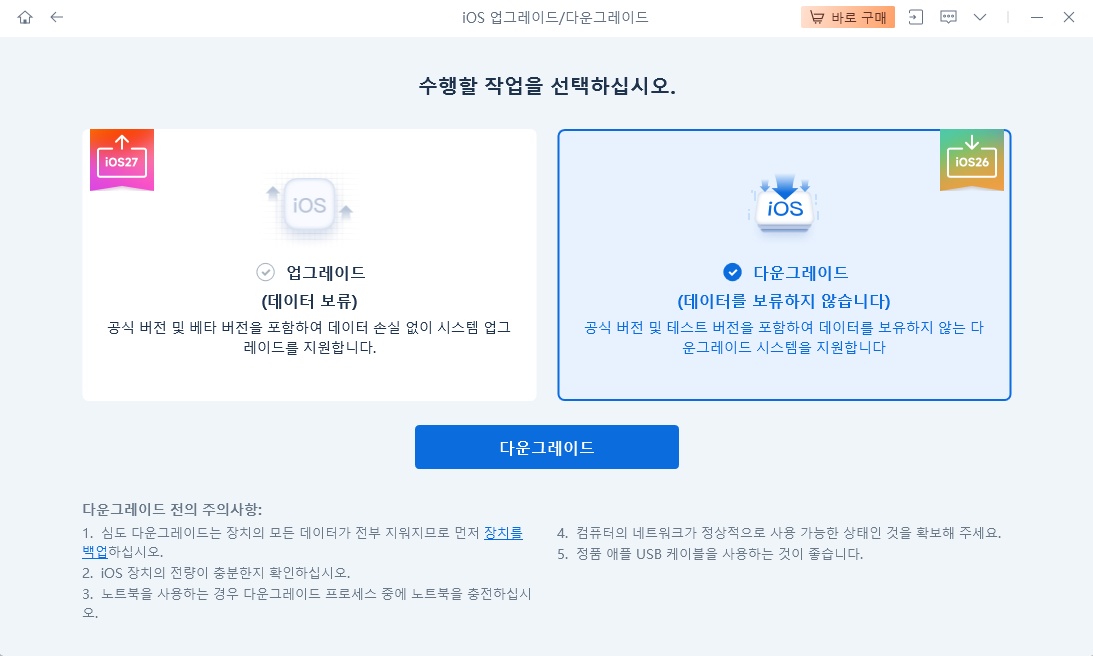Click note 2 about iOS 장치 전량
1093x656 pixels.
click(216, 573)
